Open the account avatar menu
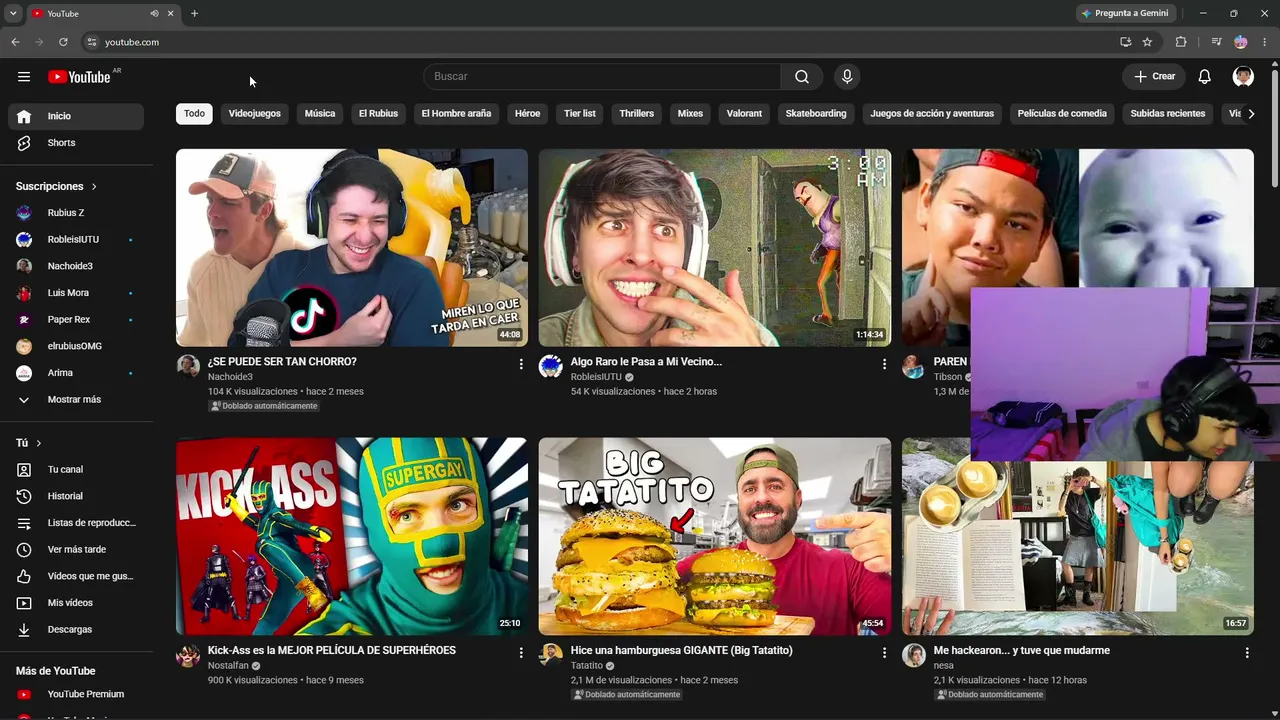1280x720 pixels. 1243,77
